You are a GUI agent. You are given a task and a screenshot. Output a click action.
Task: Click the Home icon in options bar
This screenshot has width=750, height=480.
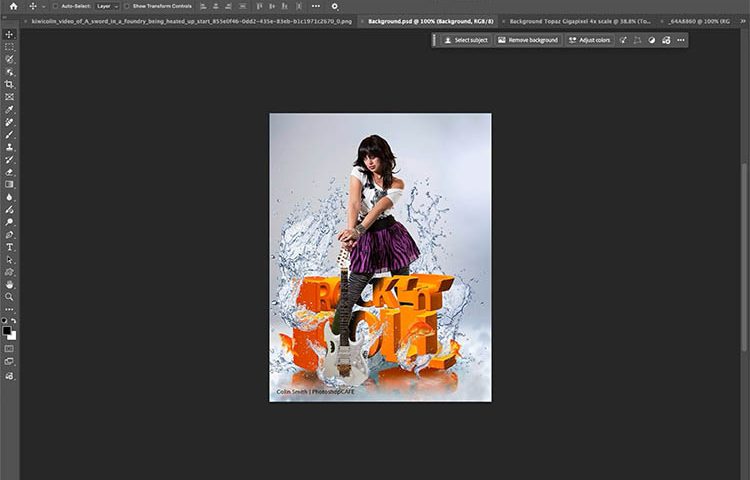14,6
